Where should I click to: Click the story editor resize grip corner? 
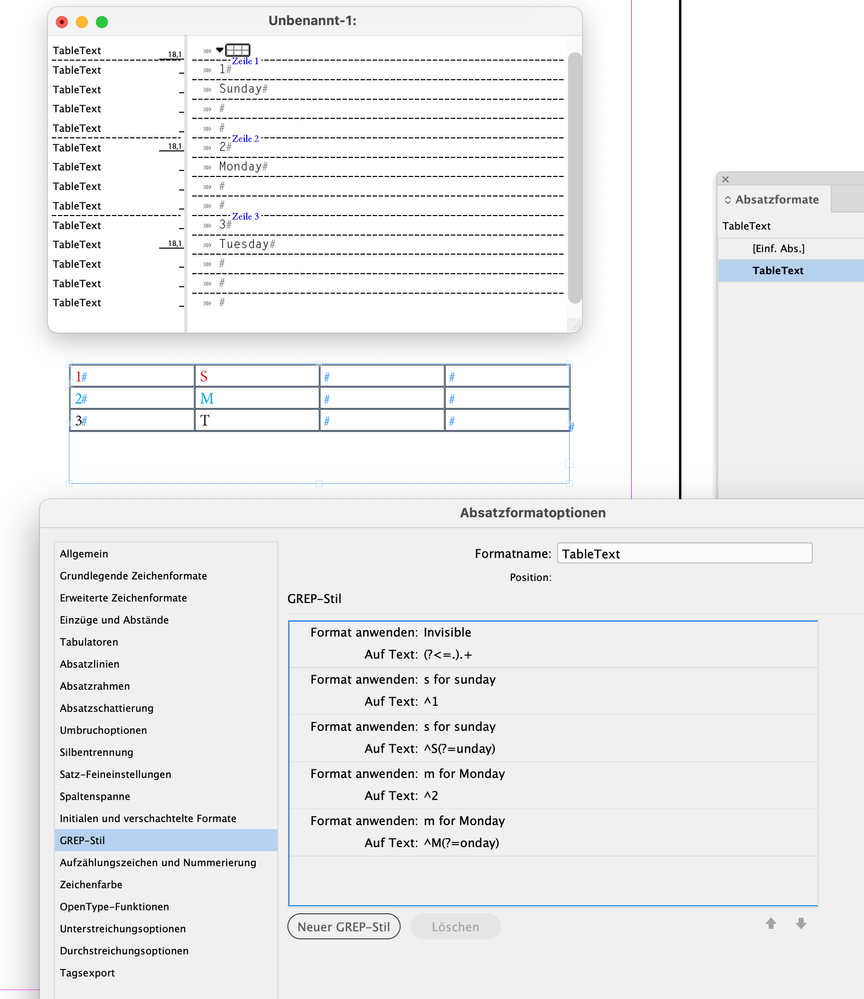574,325
